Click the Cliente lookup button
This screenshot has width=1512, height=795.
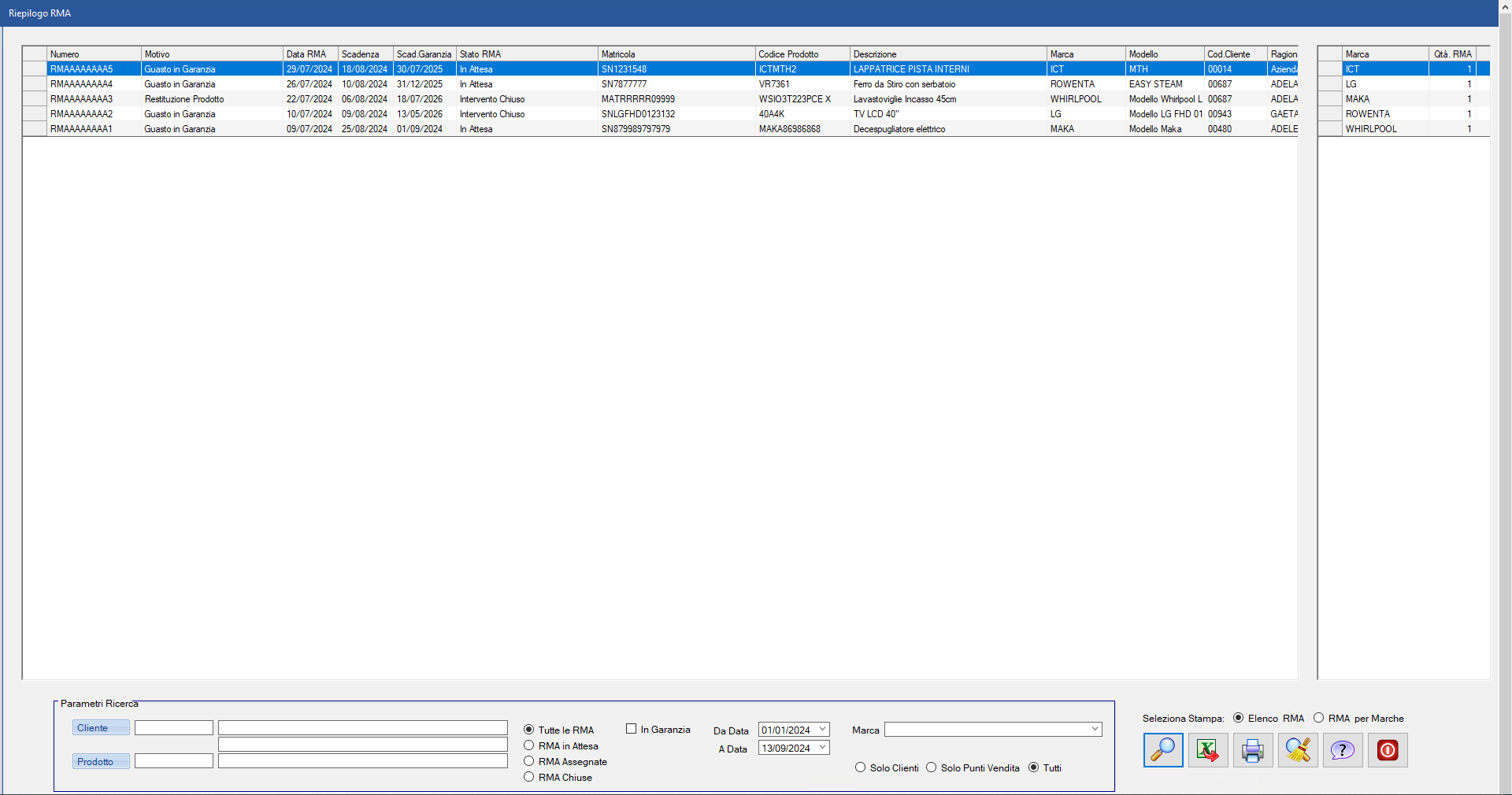(x=101, y=728)
